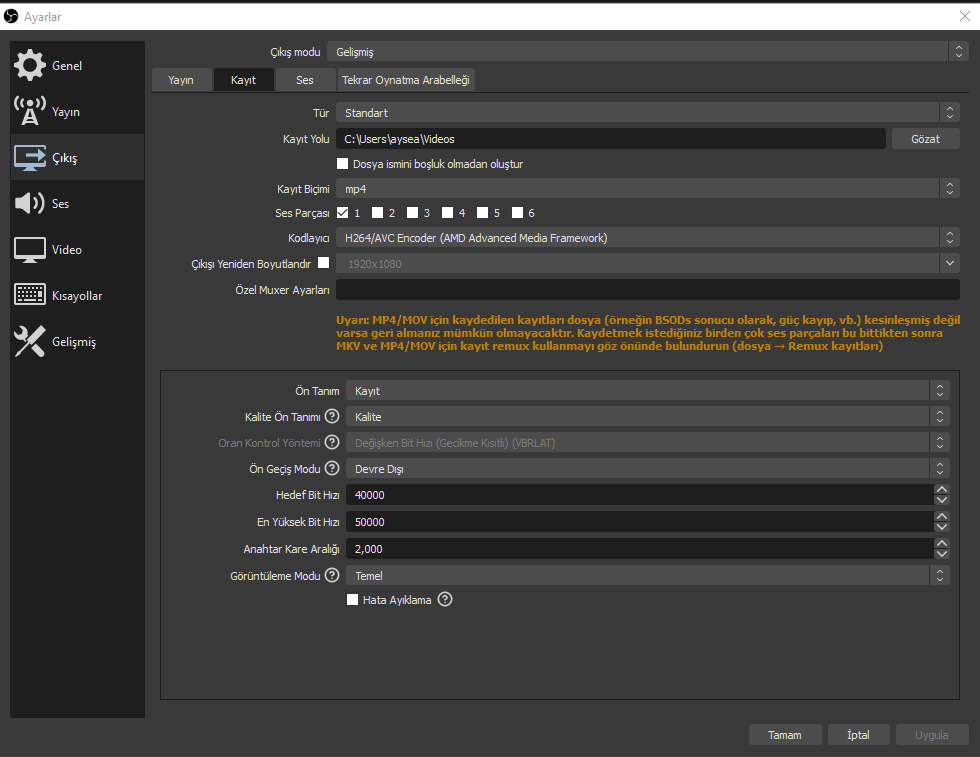The width and height of the screenshot is (980, 757).
Task: Open the Kodlayıcı encoder dropdown
Action: pos(647,238)
